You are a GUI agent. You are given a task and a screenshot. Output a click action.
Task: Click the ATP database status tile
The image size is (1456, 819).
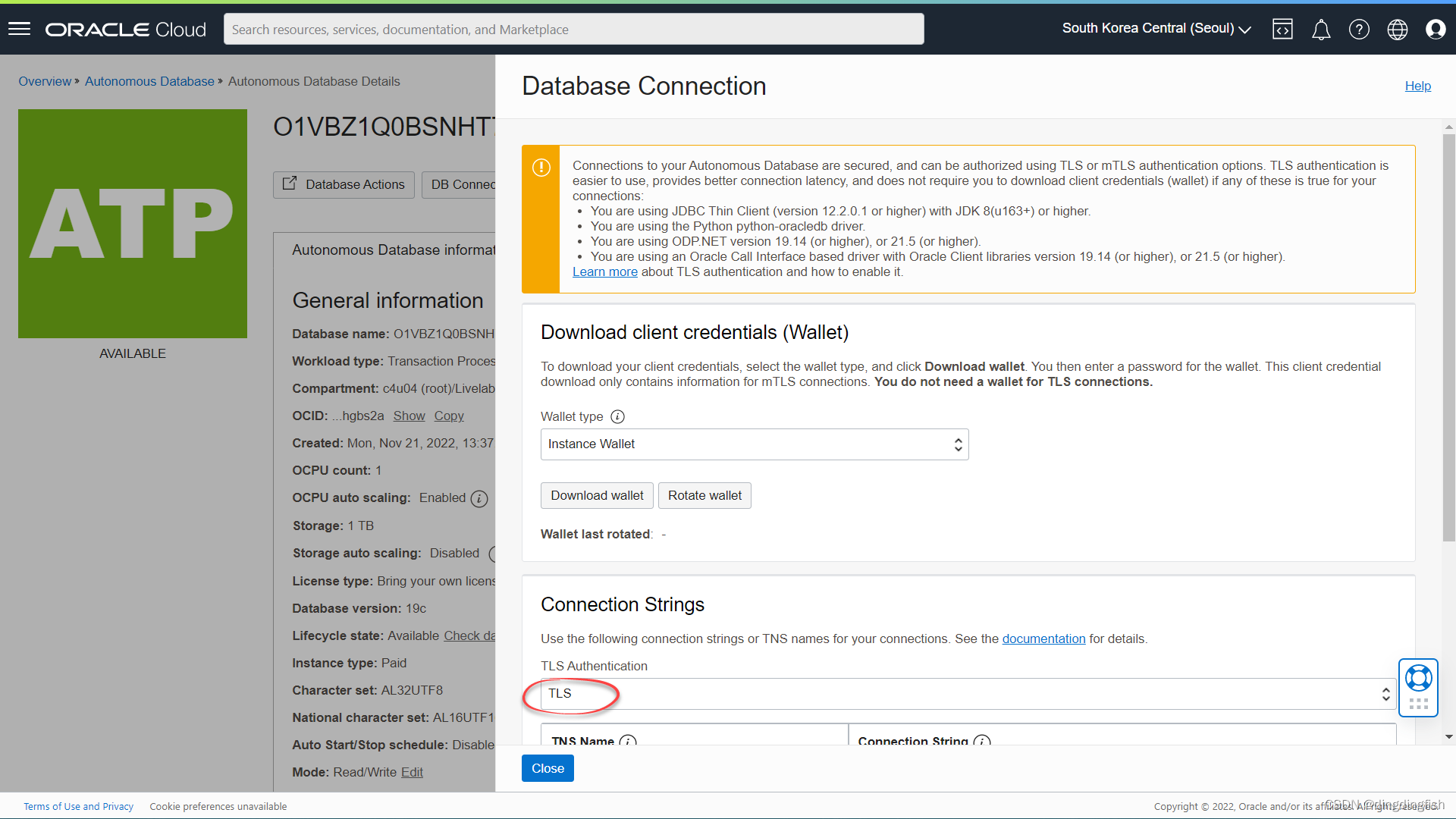pos(133,224)
